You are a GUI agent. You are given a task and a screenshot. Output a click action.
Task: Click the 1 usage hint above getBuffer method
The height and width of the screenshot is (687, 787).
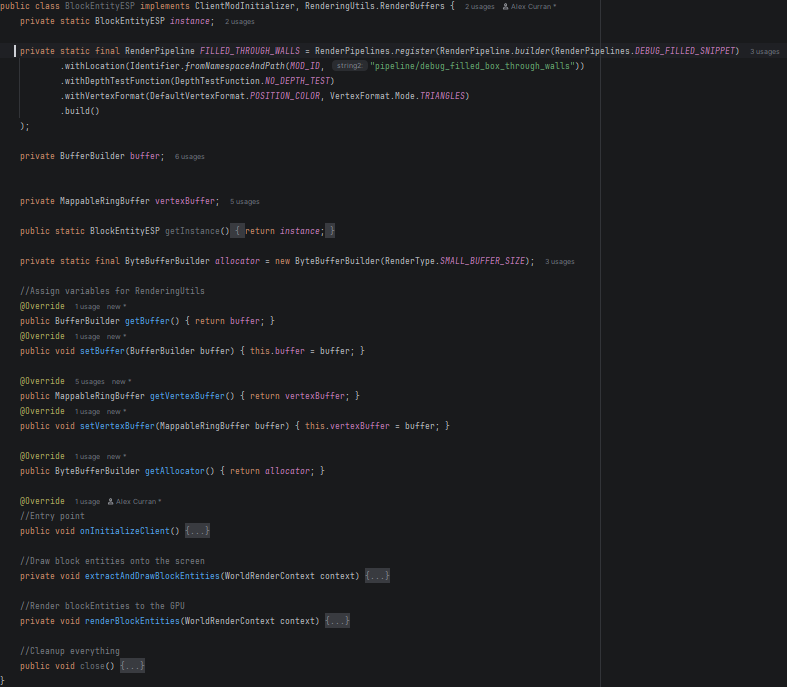point(87,306)
